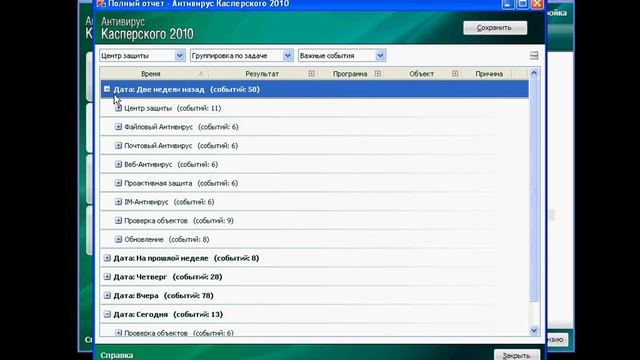Click the Результат column header

click(x=262, y=74)
